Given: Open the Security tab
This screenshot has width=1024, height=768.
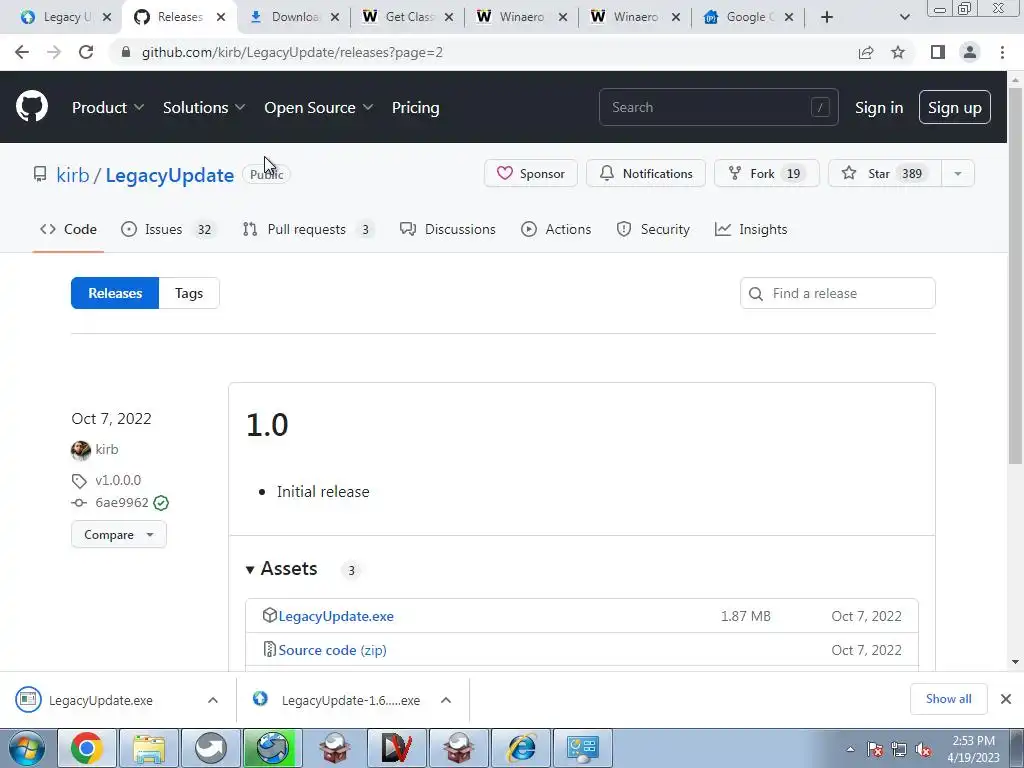Looking at the screenshot, I should pos(653,229).
